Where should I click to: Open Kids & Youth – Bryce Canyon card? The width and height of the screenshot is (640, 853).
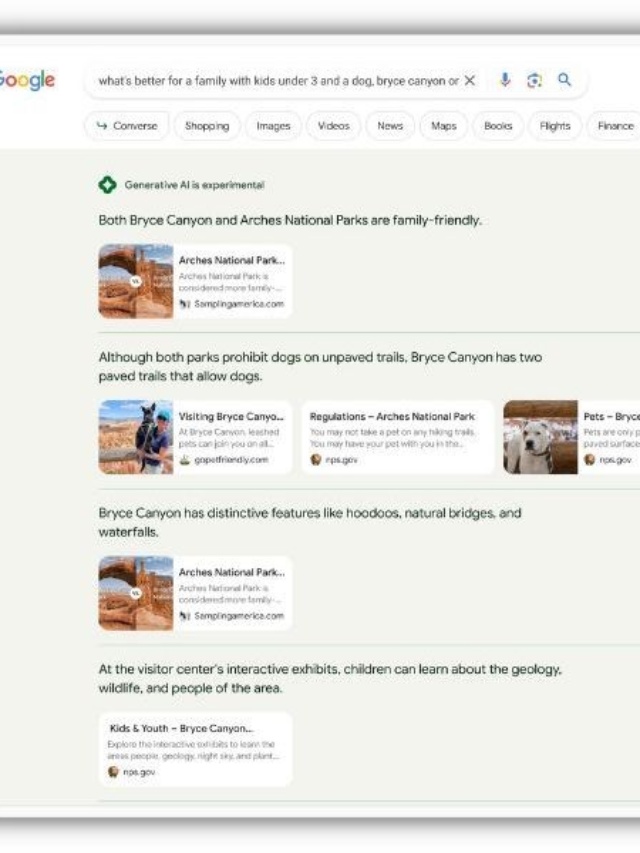tap(195, 750)
